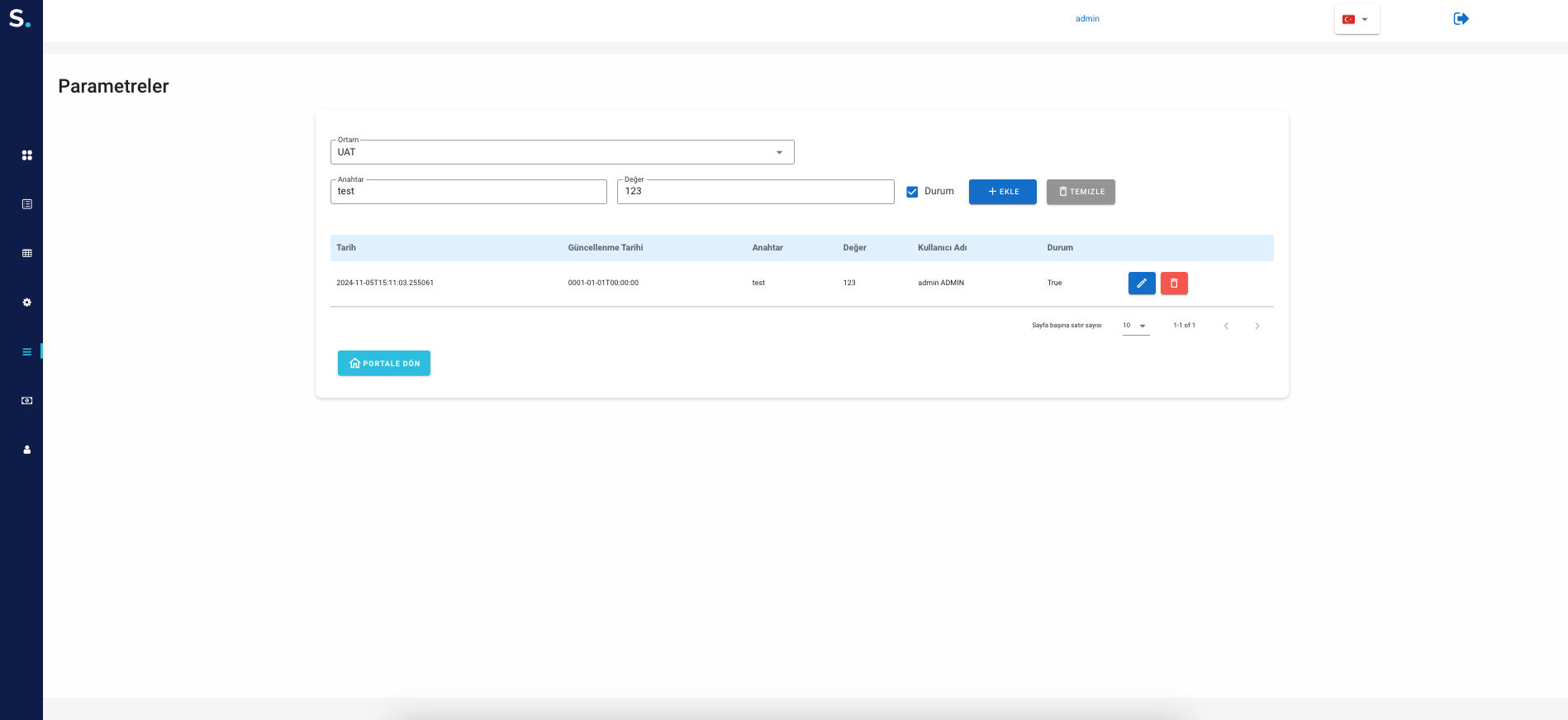Select the highlighted hamburger menu item in sidebar
The height and width of the screenshot is (720, 1568).
click(x=26, y=352)
